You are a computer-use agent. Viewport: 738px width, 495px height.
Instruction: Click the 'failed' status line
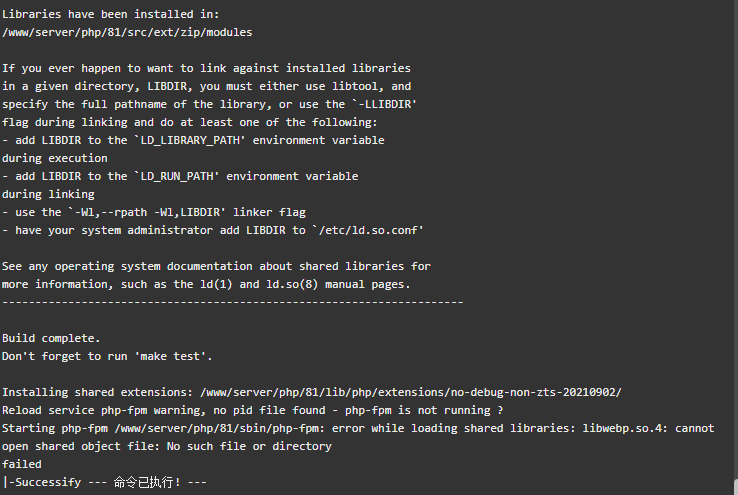coord(22,464)
